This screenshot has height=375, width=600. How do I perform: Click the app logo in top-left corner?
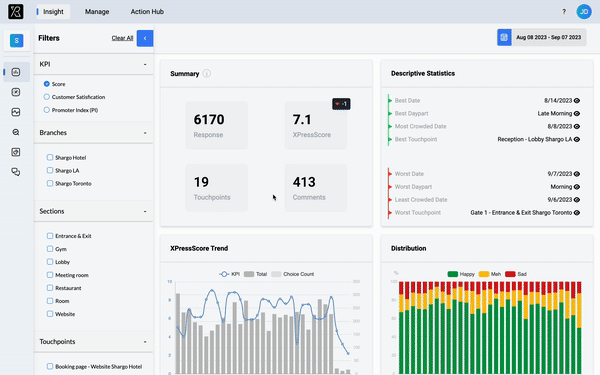pyautogui.click(x=16, y=11)
